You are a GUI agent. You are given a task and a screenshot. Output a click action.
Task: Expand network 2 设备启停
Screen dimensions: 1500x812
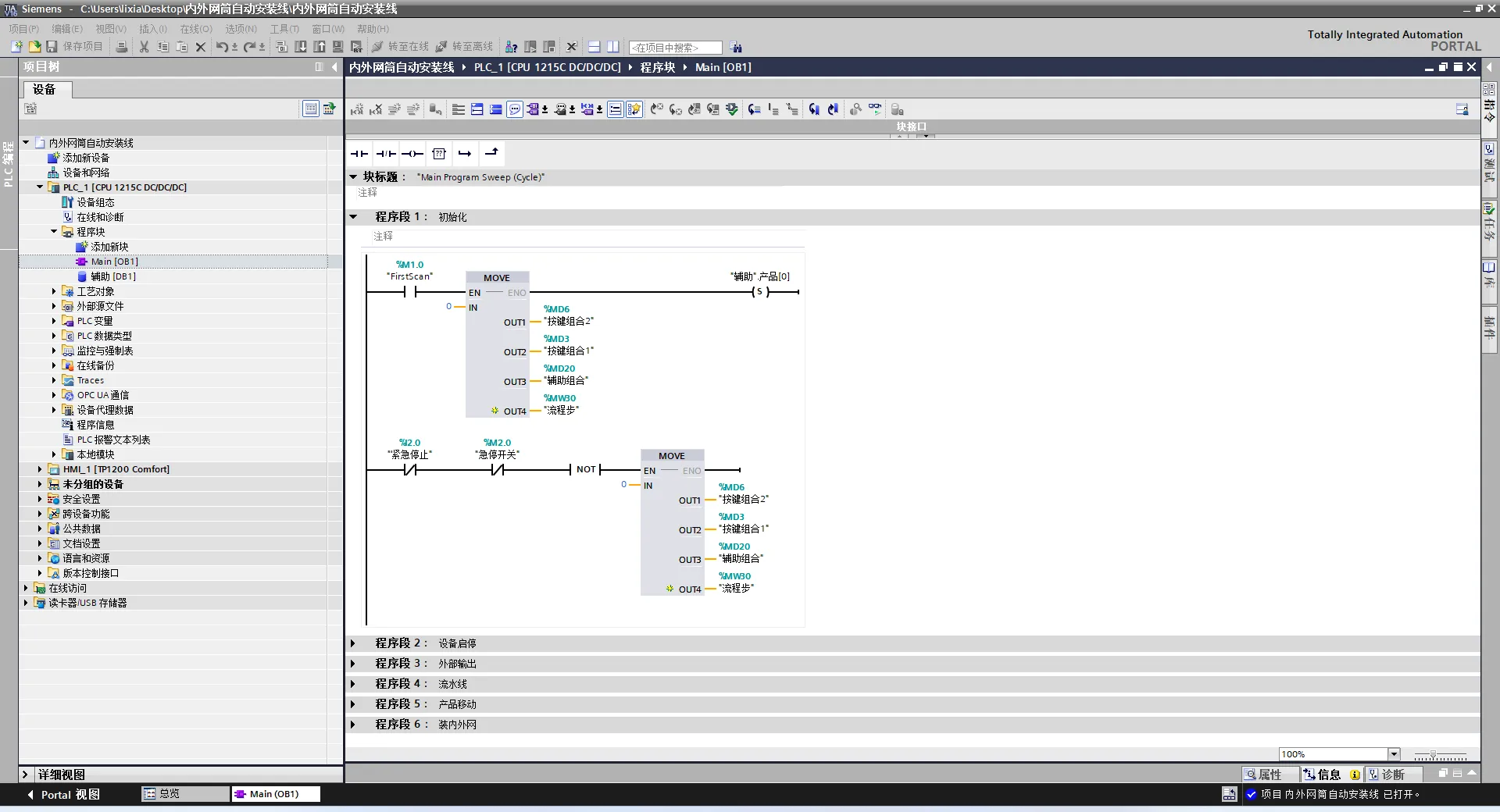point(353,643)
